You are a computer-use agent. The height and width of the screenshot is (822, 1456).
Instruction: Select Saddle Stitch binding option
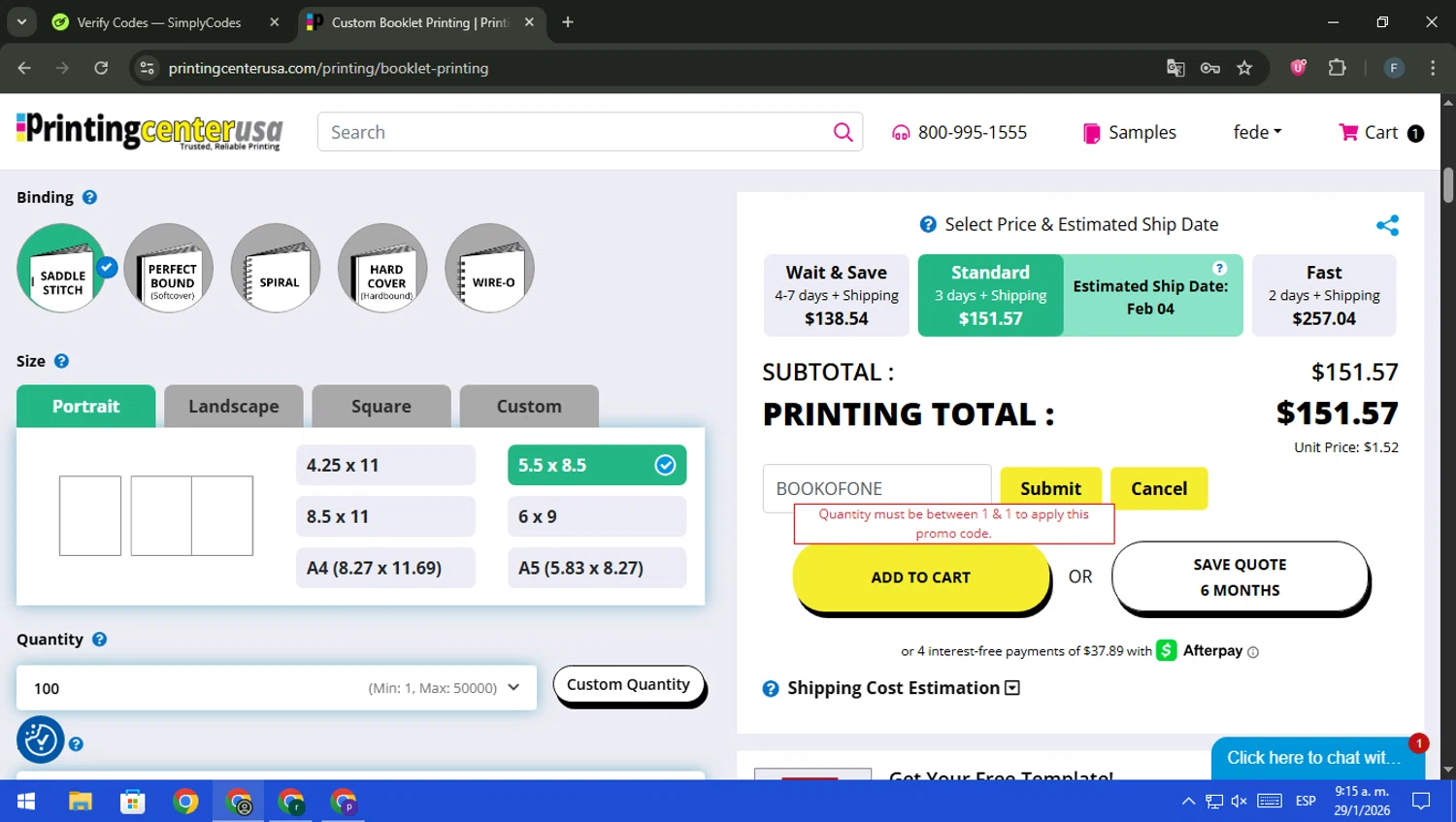61,268
